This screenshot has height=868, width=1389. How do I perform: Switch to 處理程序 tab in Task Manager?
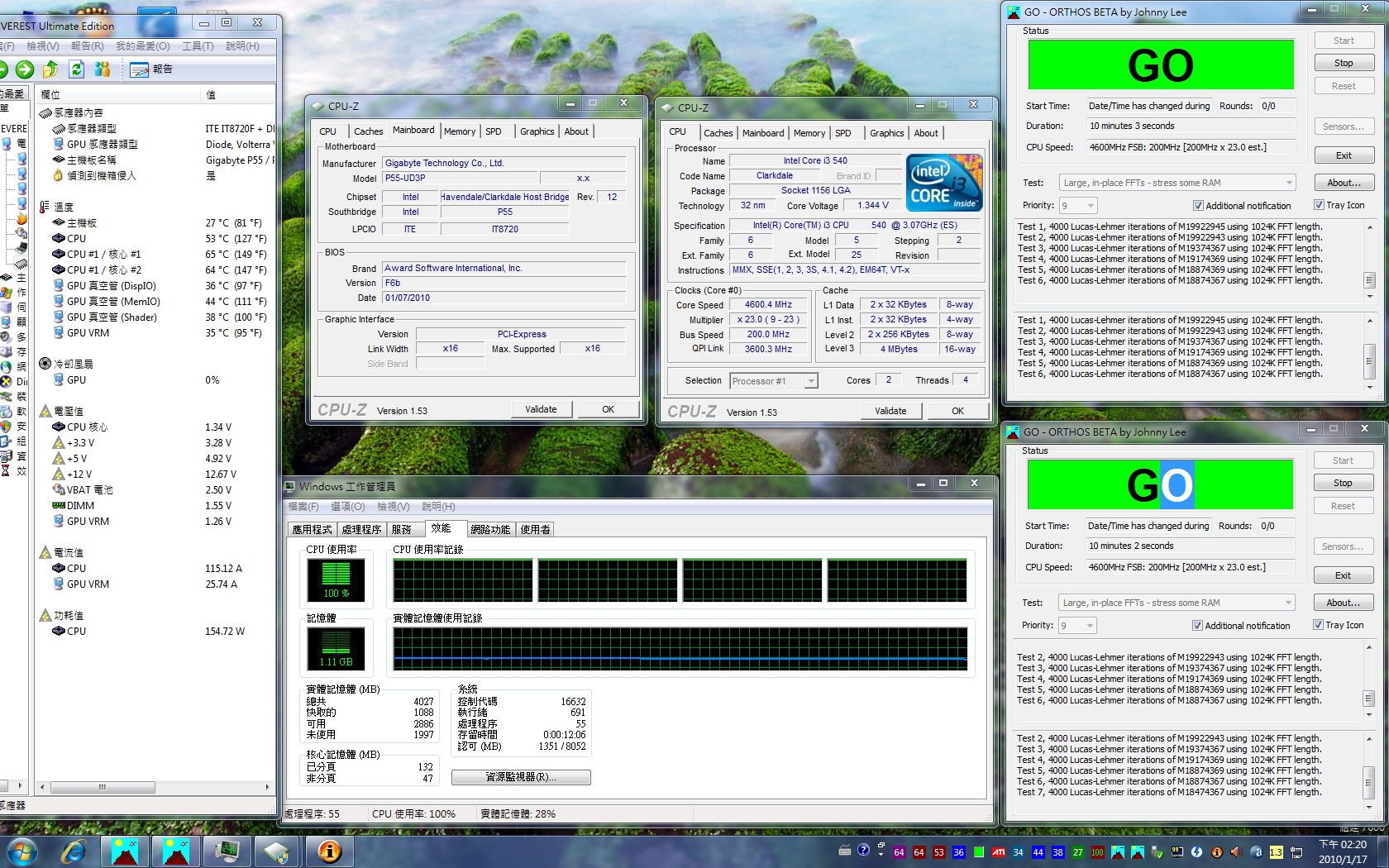coord(361,530)
